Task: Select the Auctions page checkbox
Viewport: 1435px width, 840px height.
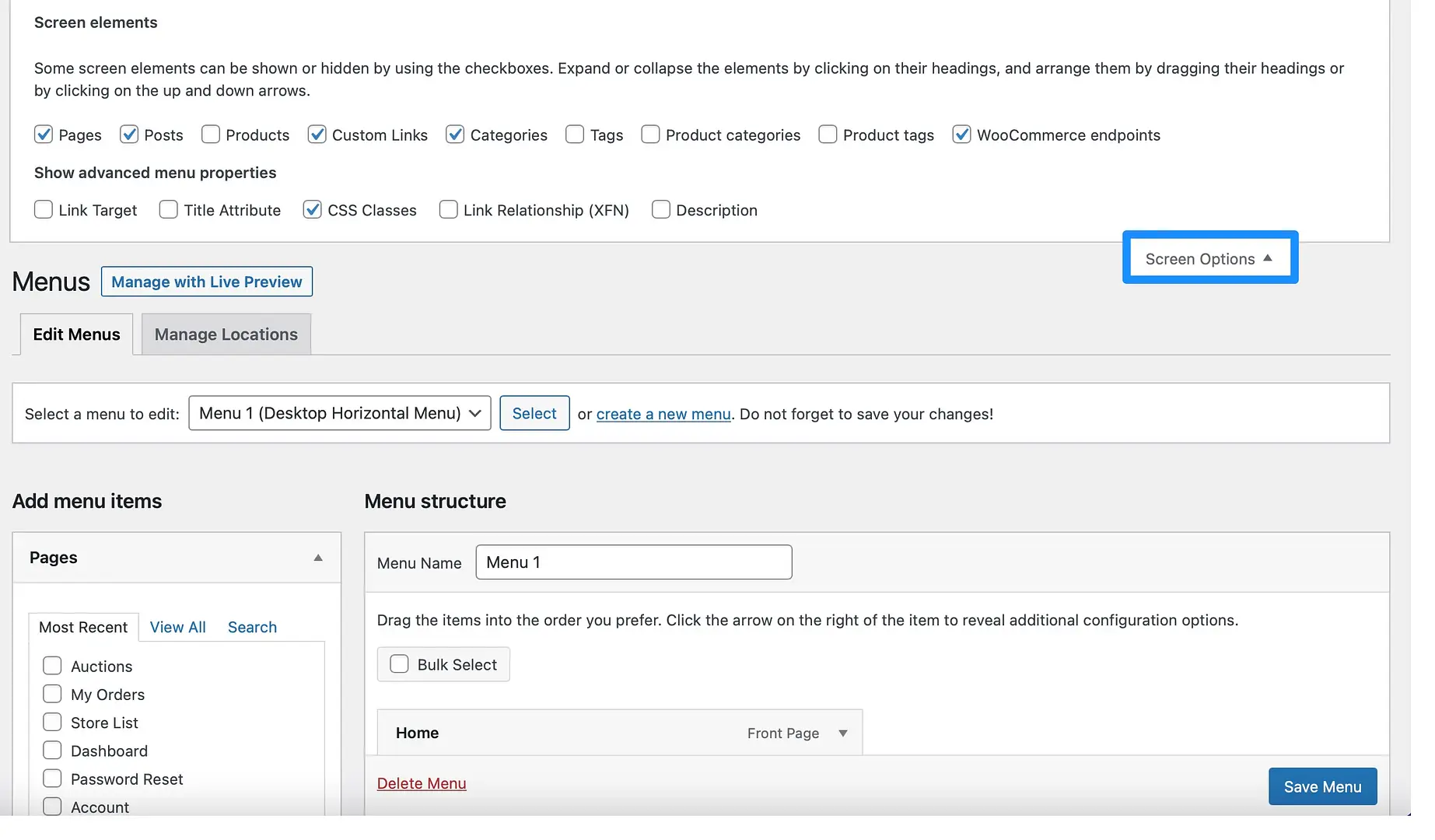Action: (x=52, y=665)
